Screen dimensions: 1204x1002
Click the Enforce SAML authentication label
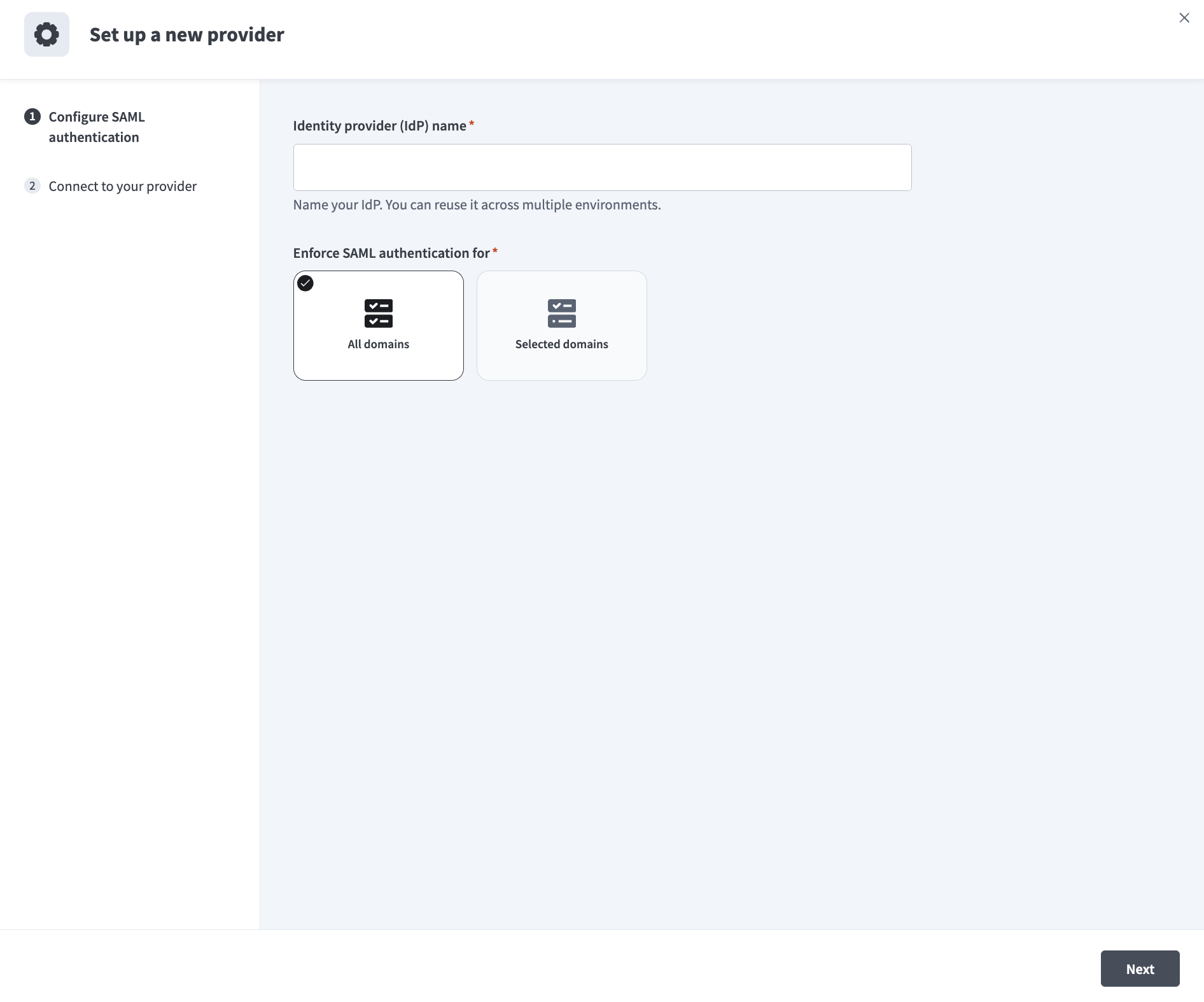click(391, 253)
